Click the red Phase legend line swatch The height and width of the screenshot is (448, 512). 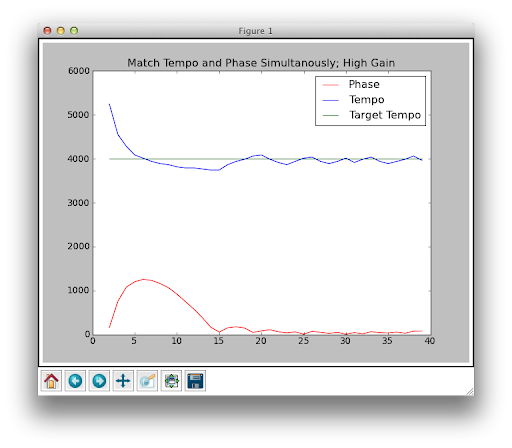coord(331,85)
